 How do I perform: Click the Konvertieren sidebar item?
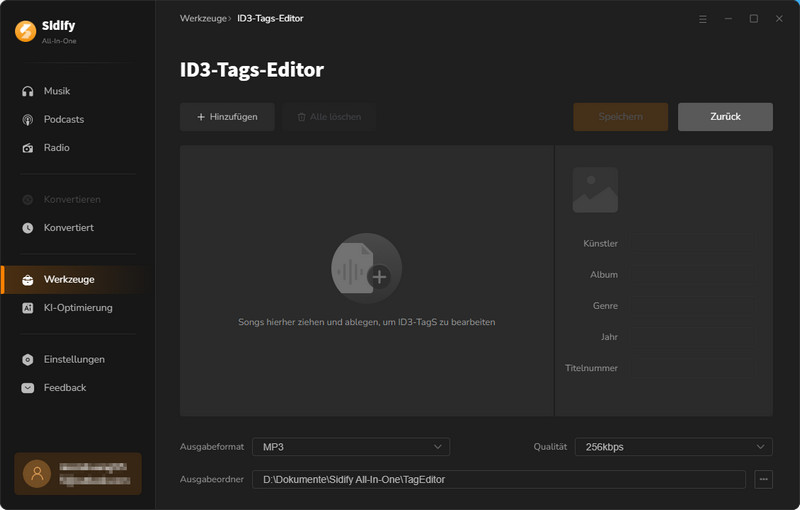tap(78, 199)
